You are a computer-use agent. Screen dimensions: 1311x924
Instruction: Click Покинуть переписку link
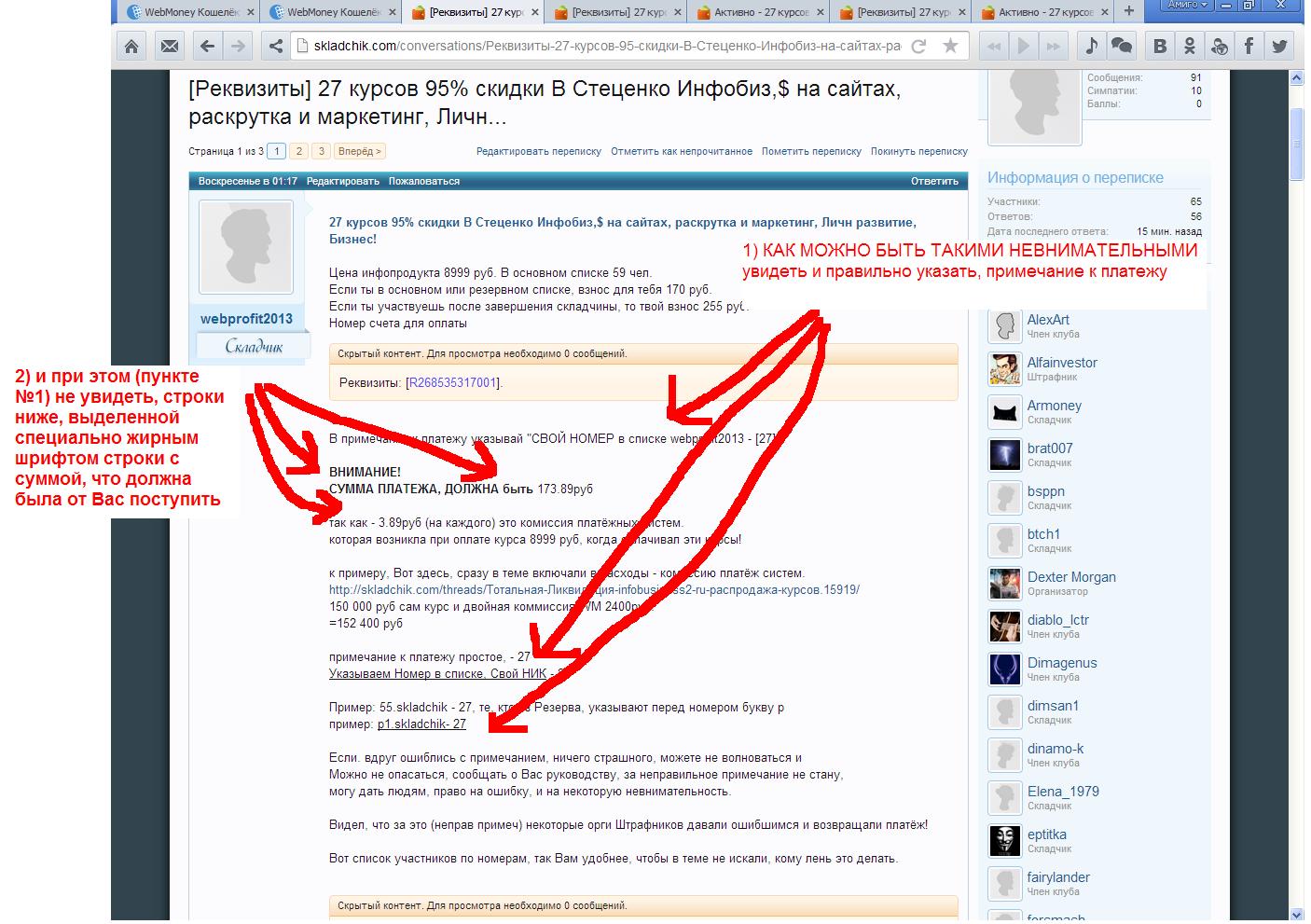pyautogui.click(x=919, y=151)
